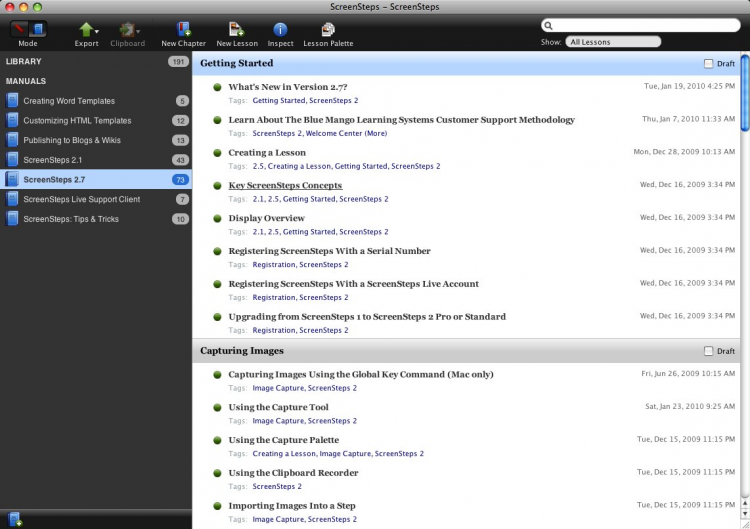750x529 pixels.
Task: Open Upgrading from ScreenSteps 1 lesson
Action: coord(367,317)
